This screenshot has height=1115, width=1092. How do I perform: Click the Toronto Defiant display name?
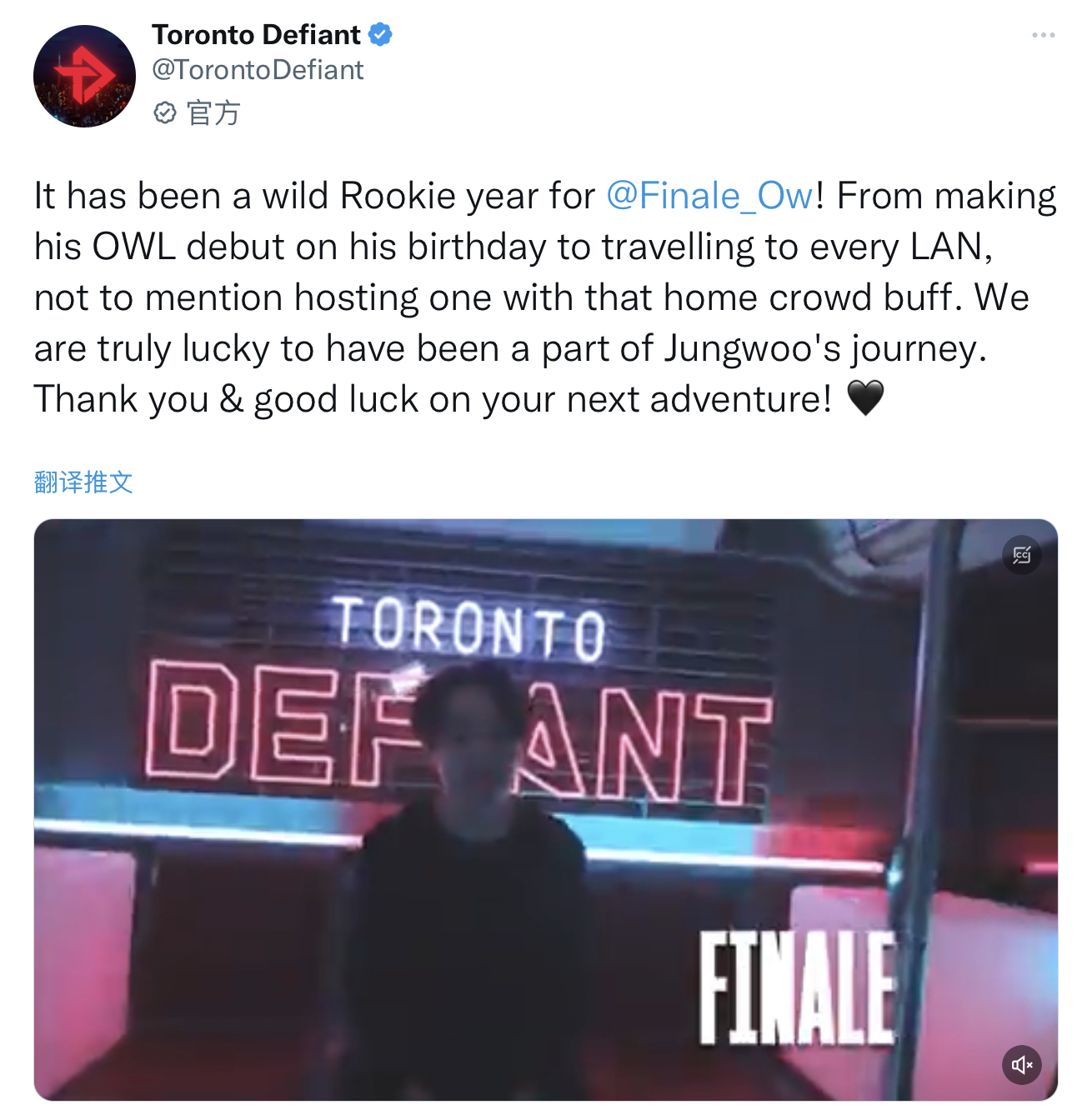coord(256,35)
